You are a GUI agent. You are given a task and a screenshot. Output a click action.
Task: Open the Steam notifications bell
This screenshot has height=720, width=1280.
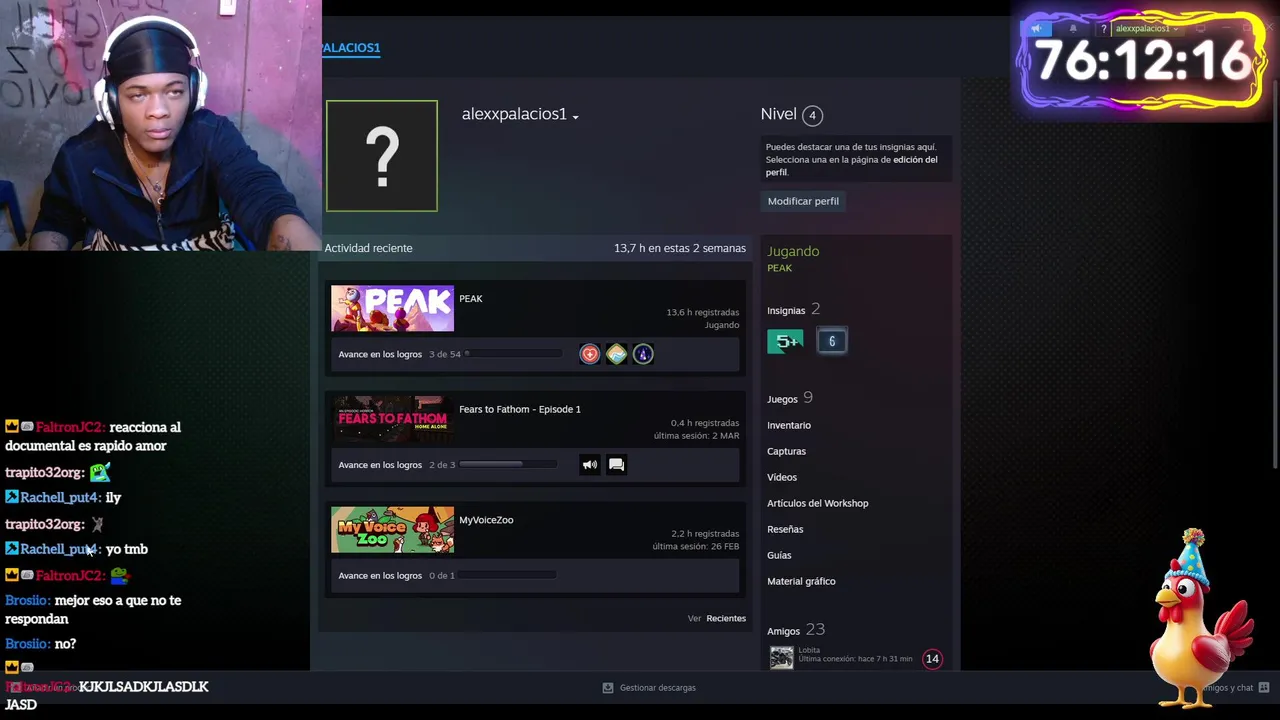pos(1073,29)
